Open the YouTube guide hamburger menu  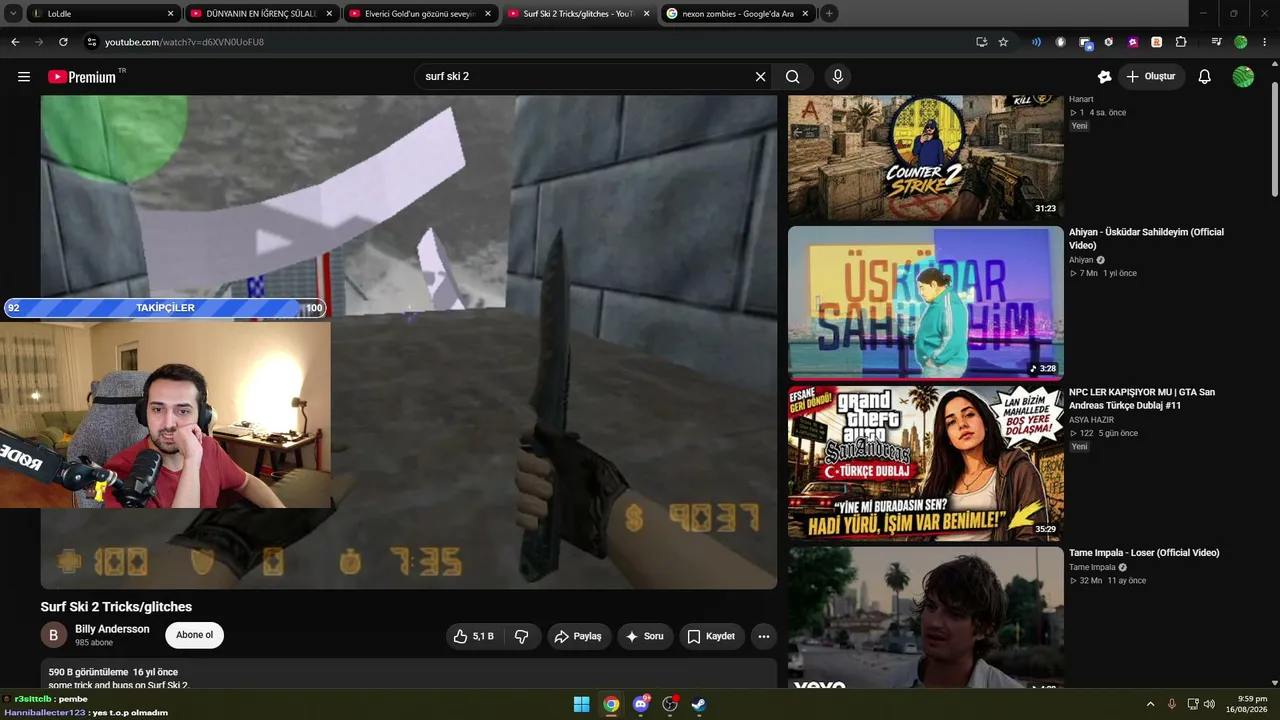(x=24, y=77)
